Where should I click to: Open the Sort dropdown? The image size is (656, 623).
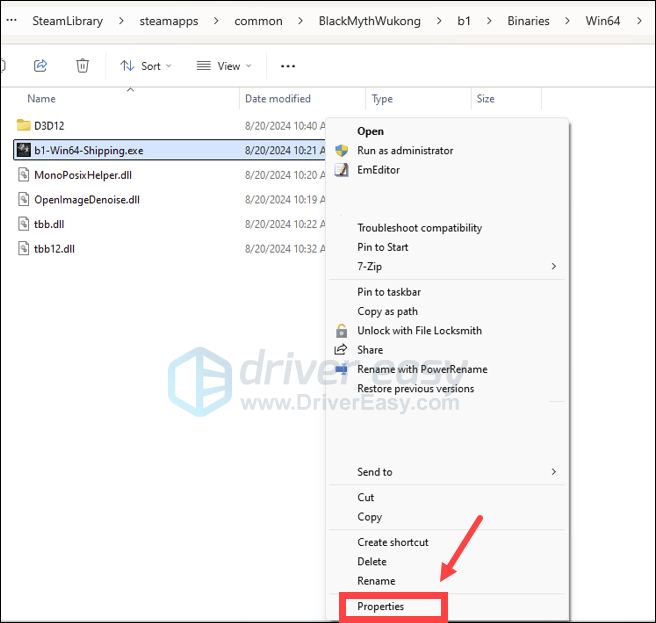(146, 66)
